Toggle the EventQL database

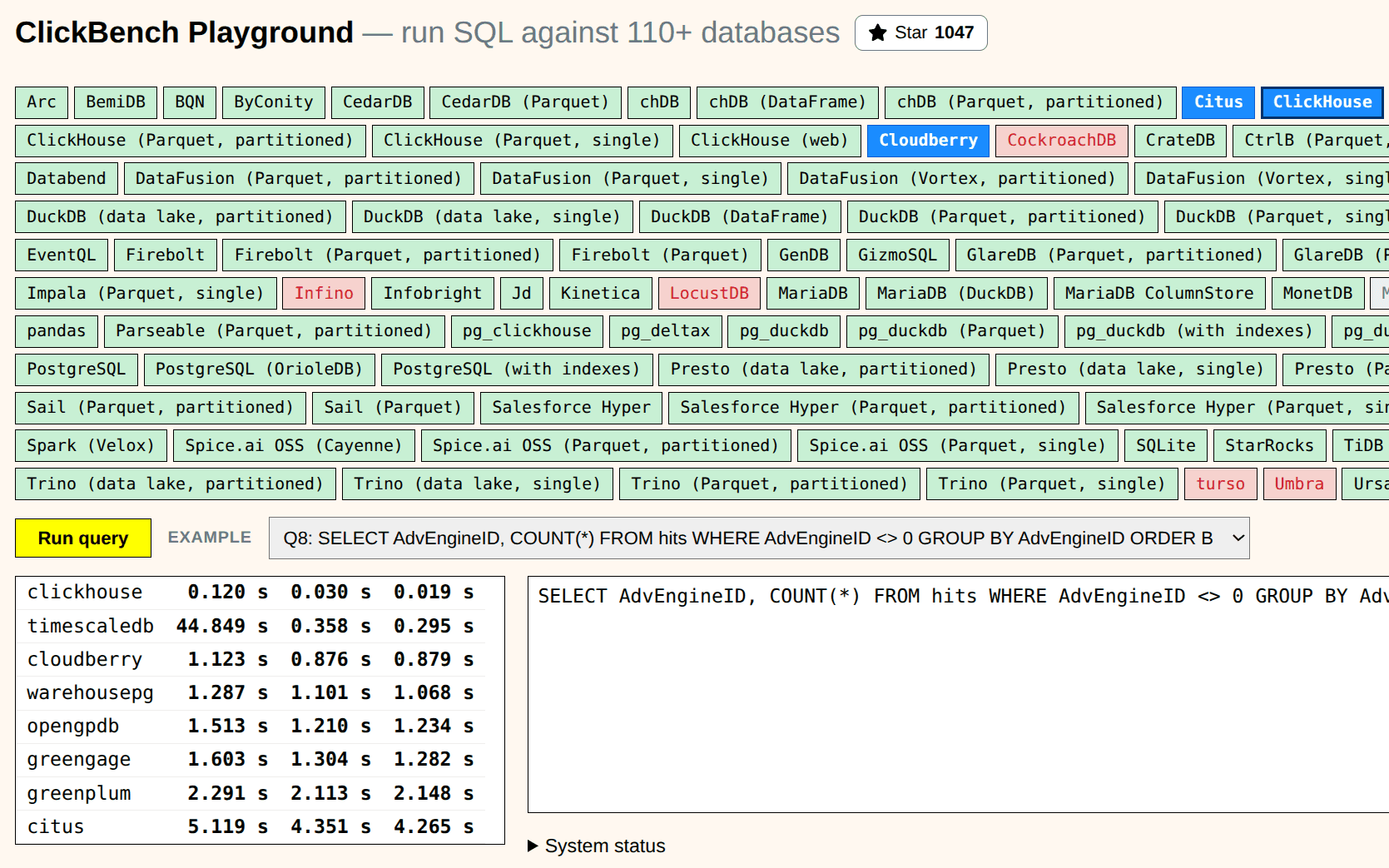62,255
